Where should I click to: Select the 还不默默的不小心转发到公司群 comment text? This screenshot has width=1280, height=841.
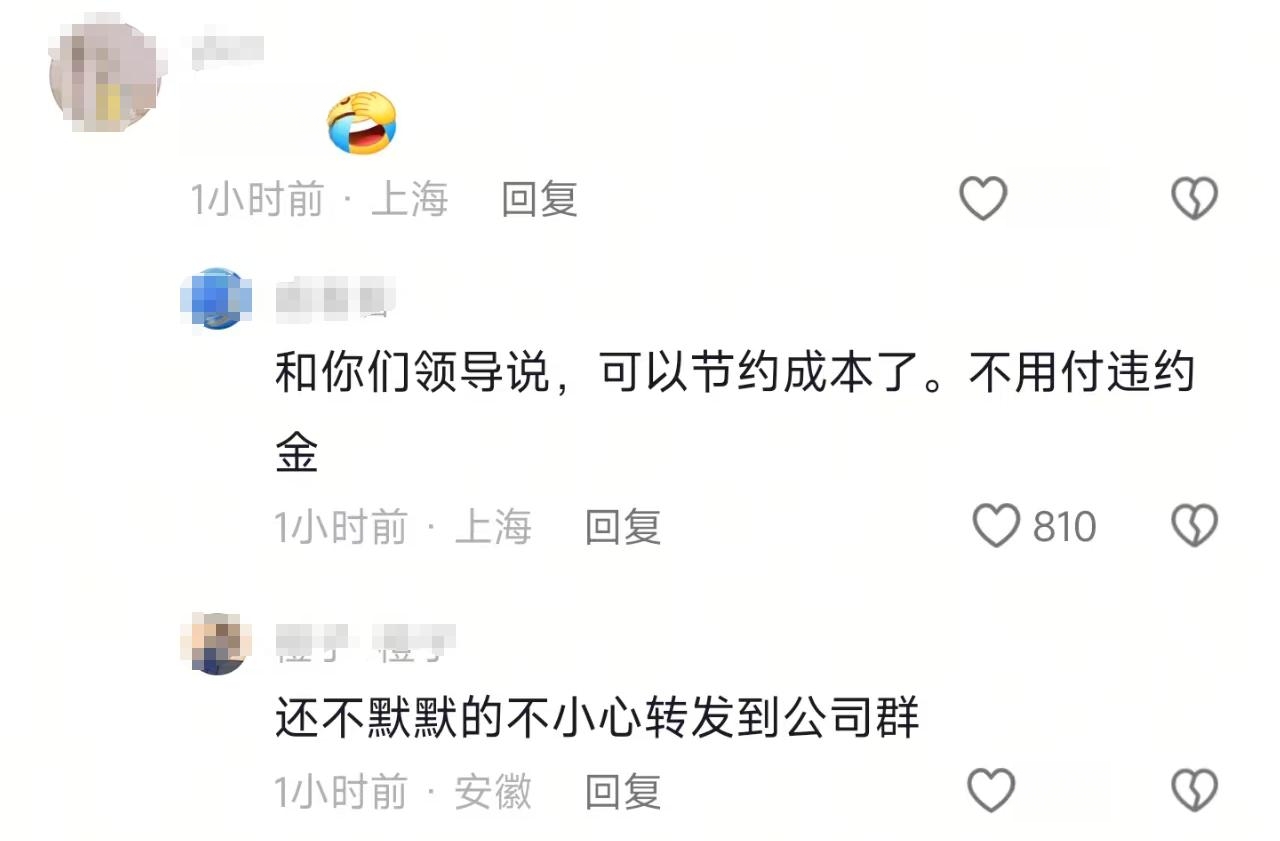click(597, 718)
